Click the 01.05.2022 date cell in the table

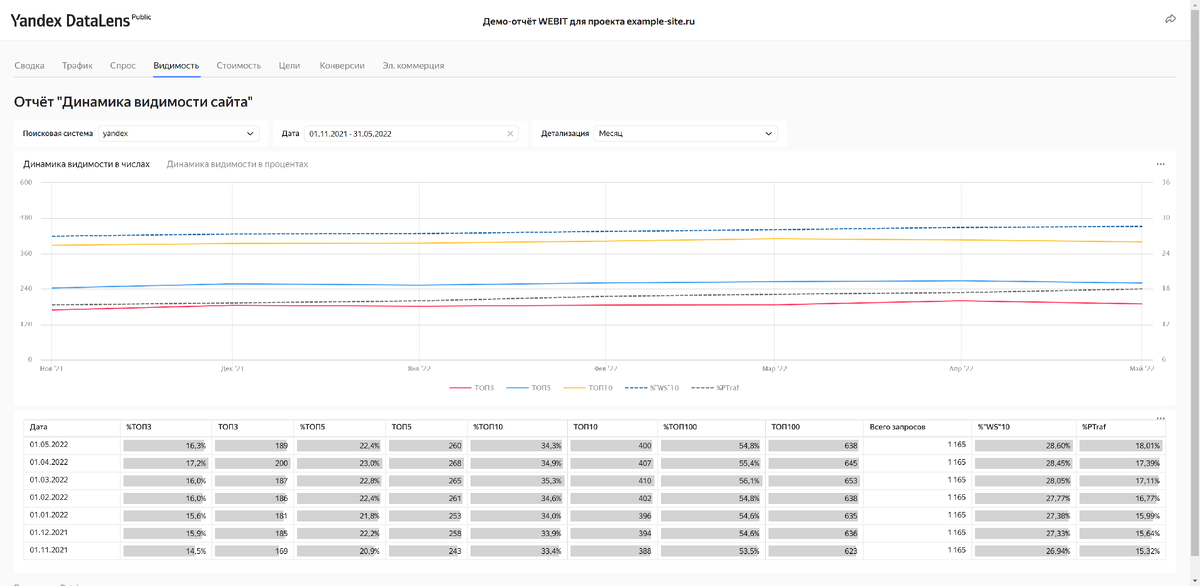[48, 445]
